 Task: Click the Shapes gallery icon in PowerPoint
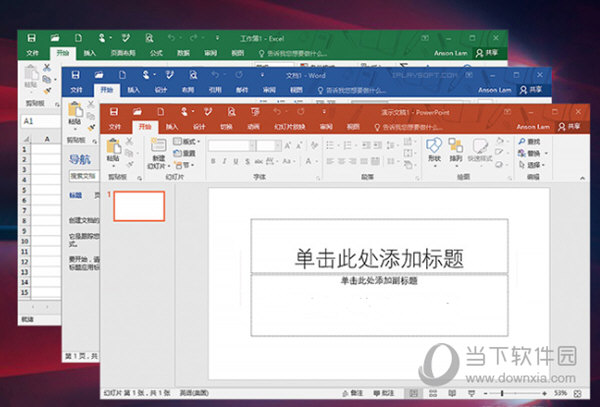(x=434, y=146)
